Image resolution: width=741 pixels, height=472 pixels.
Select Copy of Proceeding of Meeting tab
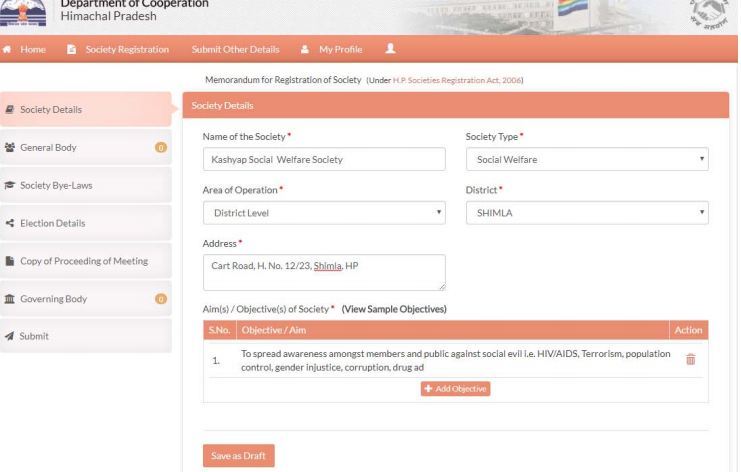(x=86, y=261)
